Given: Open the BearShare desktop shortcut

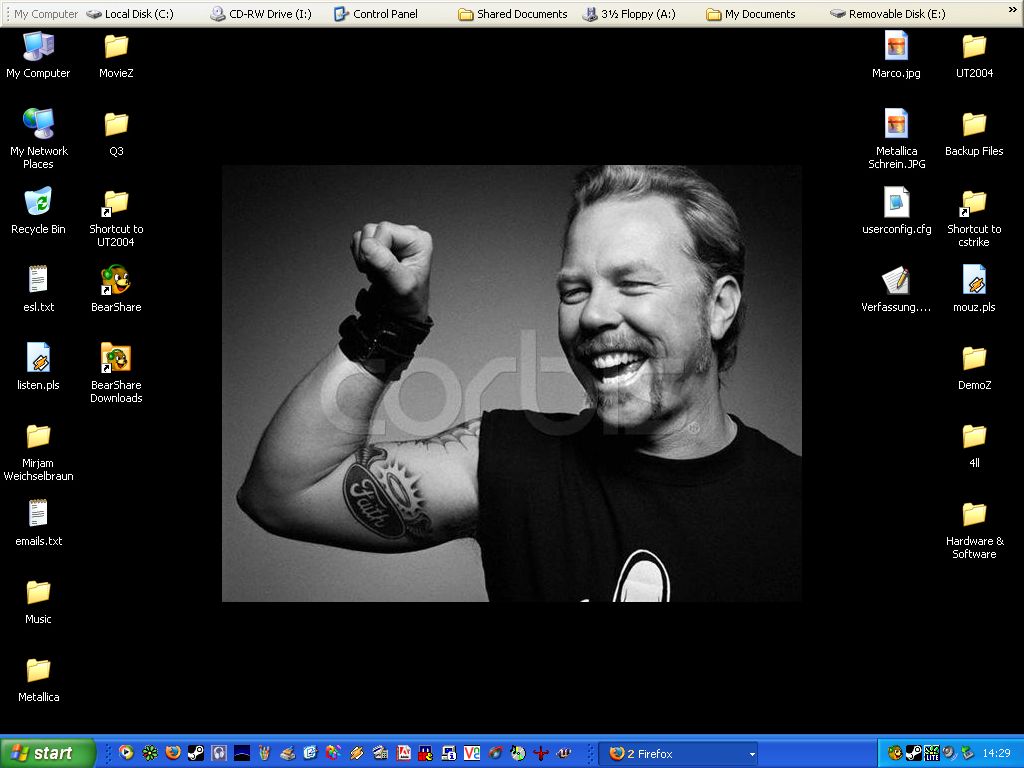Looking at the screenshot, I should click(116, 281).
